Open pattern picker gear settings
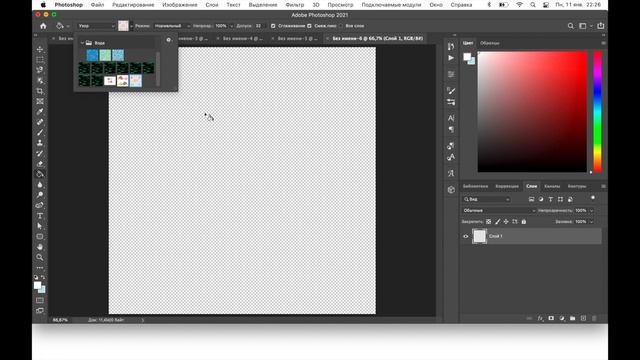The width and height of the screenshot is (640, 360). click(x=169, y=40)
